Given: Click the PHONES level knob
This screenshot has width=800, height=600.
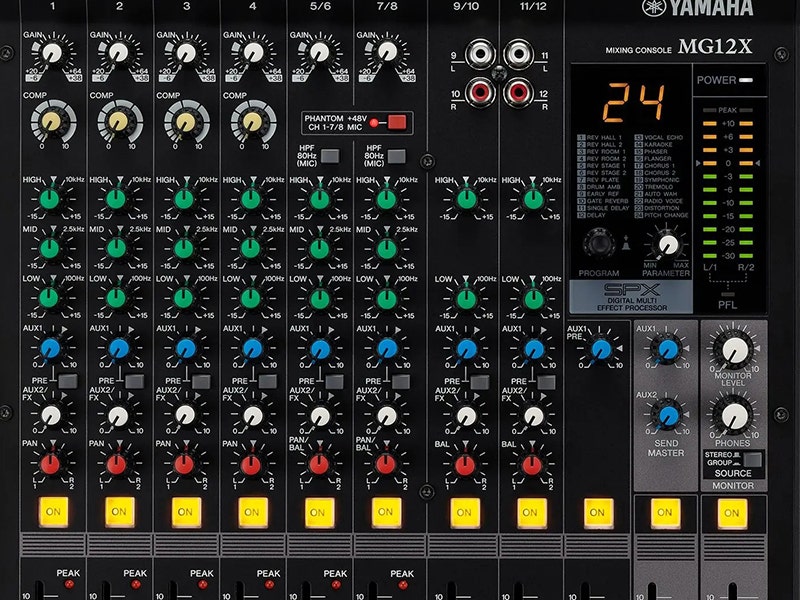Looking at the screenshot, I should 735,416.
